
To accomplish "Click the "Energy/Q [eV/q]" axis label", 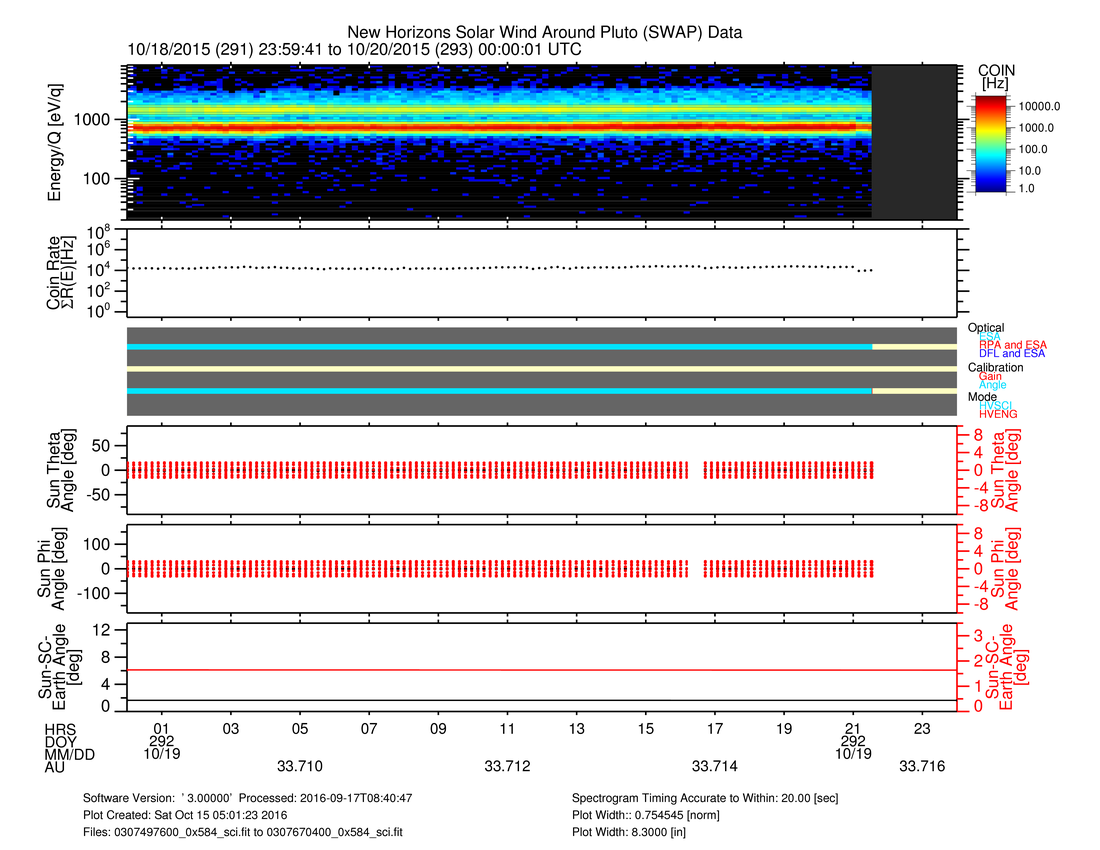I will click(x=55, y=142).
